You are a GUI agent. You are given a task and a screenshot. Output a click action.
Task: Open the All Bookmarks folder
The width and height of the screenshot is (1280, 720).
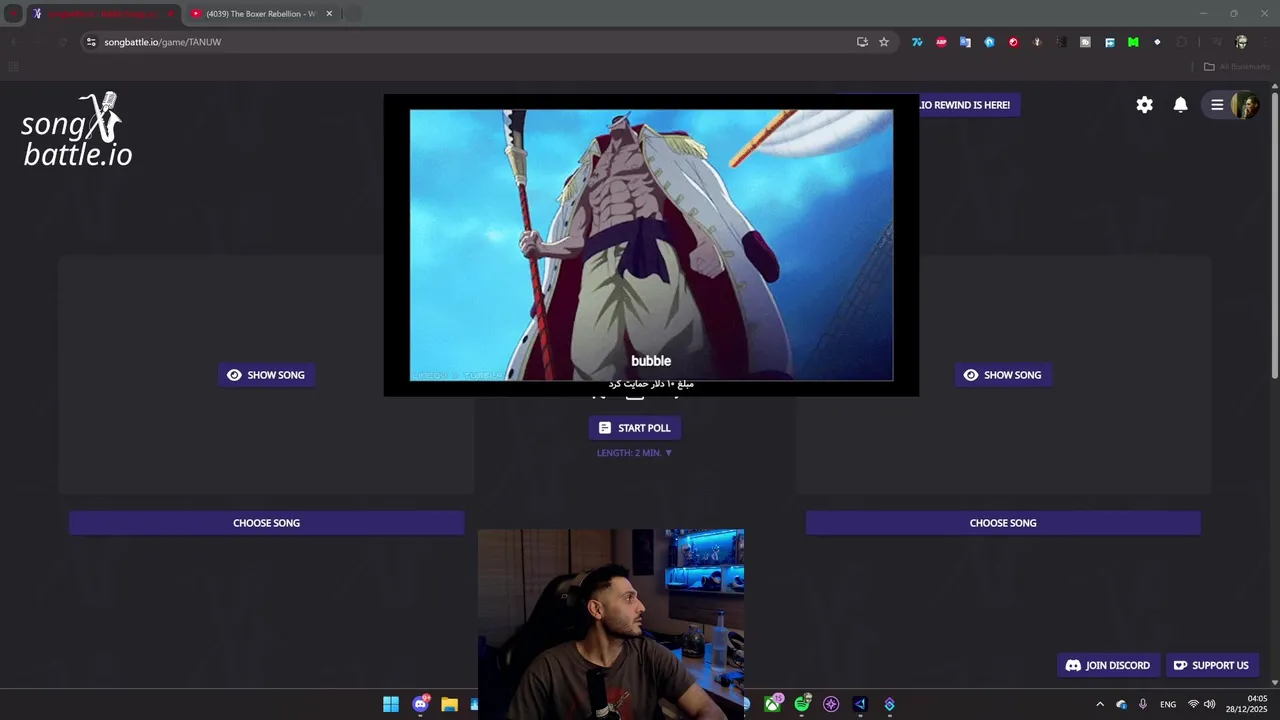pyautogui.click(x=1237, y=67)
